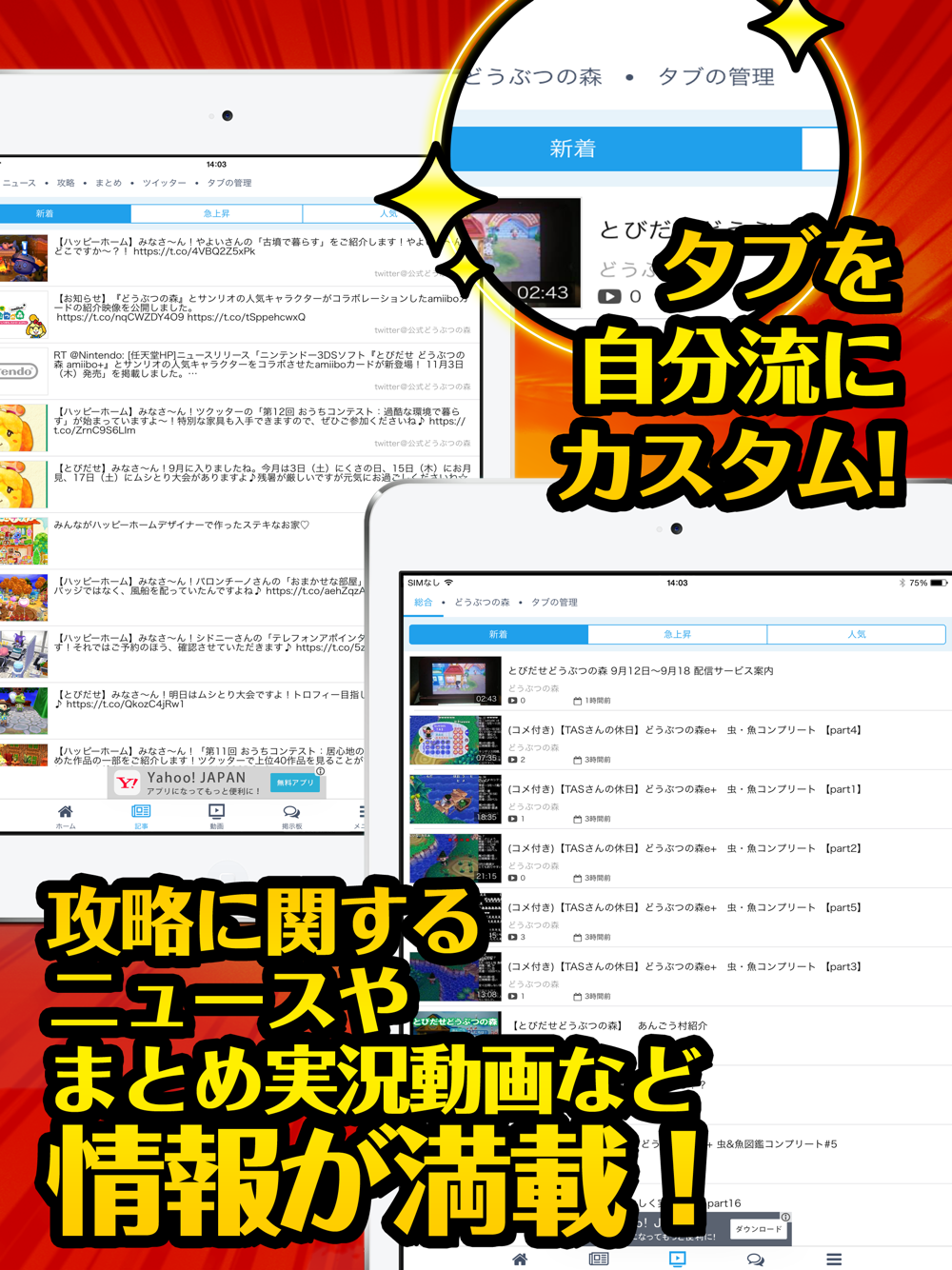Open video 虫・魚コンプリート【part2】
Viewport: 952px width, 1270px height.
coord(678,859)
